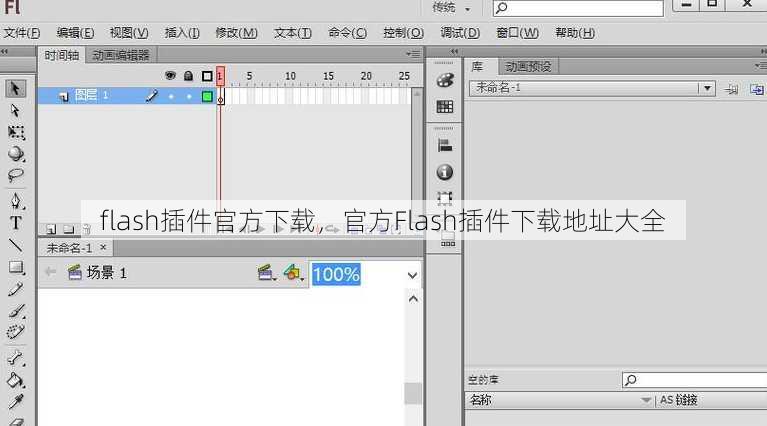Toggle show/hide all layers eye icon

170,76
